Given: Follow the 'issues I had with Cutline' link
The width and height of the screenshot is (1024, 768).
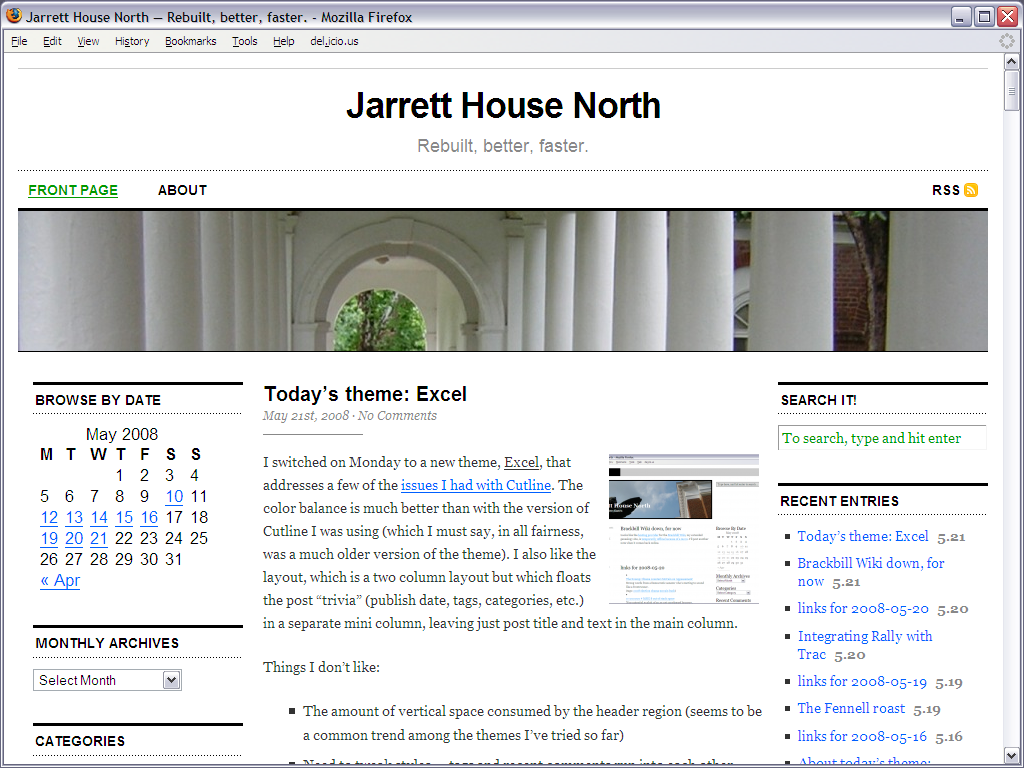Looking at the screenshot, I should (476, 485).
